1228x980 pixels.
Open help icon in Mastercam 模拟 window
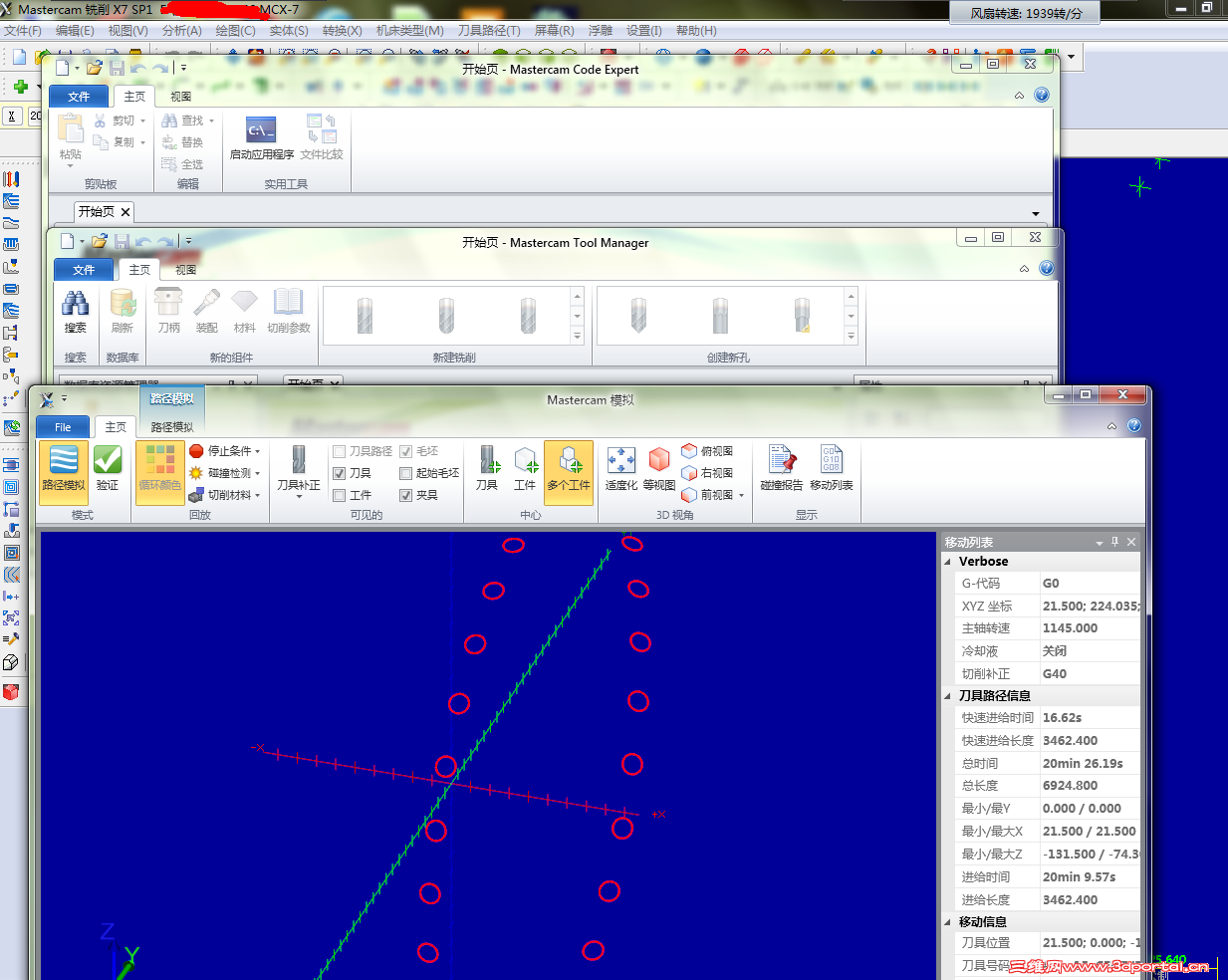click(x=1133, y=425)
